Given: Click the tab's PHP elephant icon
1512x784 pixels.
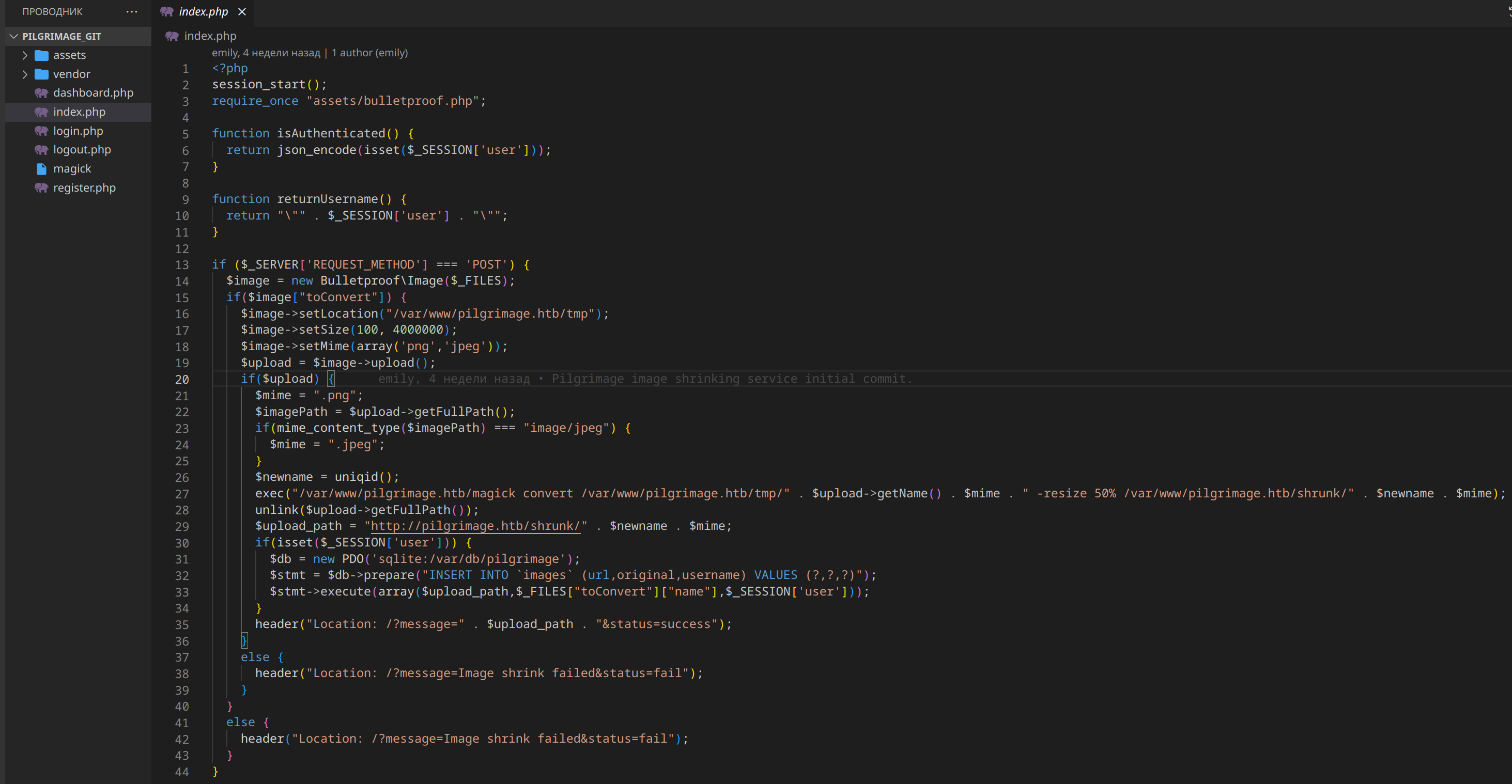Looking at the screenshot, I should tap(167, 12).
